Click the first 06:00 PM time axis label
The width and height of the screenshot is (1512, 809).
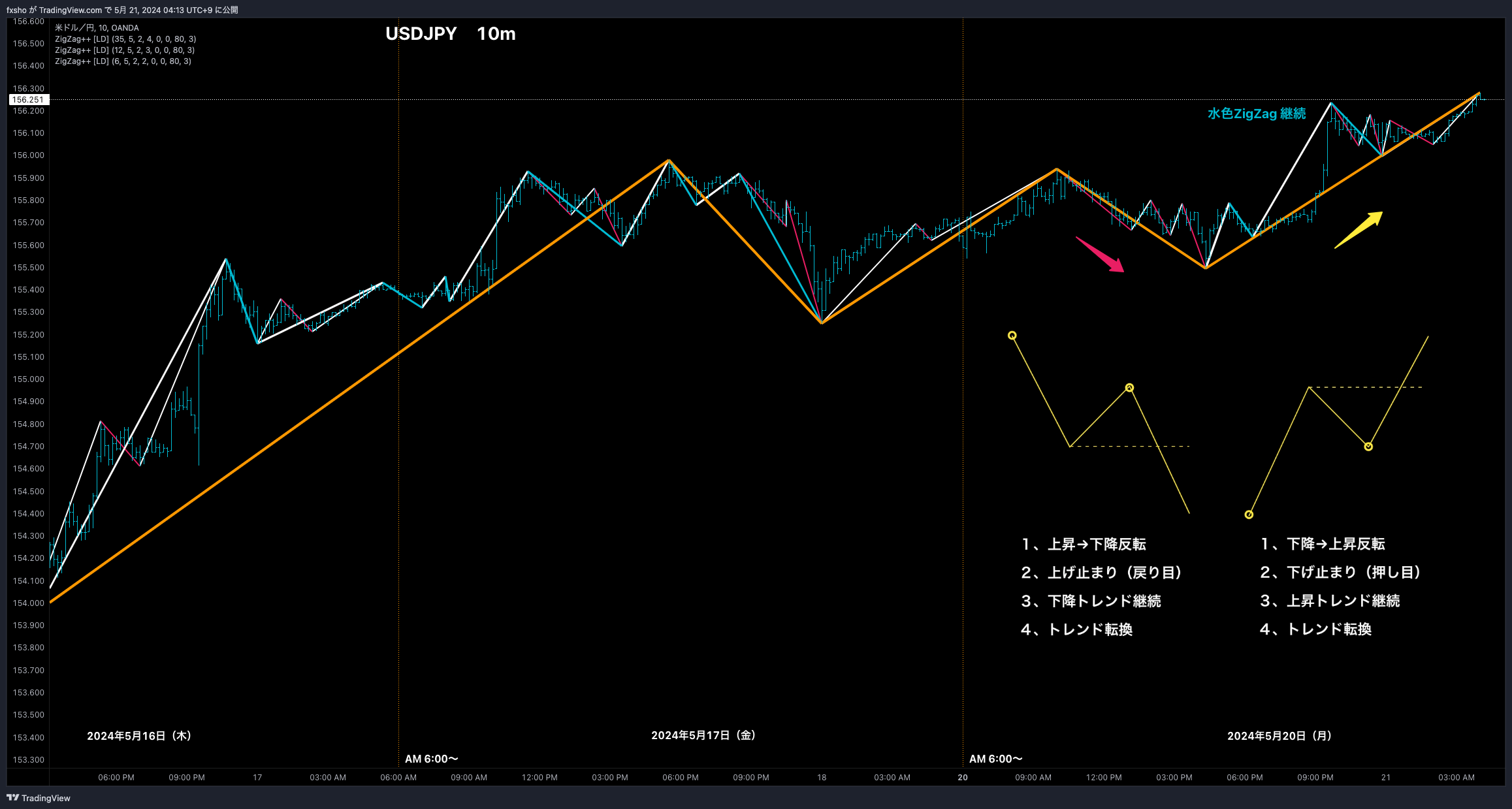click(116, 778)
